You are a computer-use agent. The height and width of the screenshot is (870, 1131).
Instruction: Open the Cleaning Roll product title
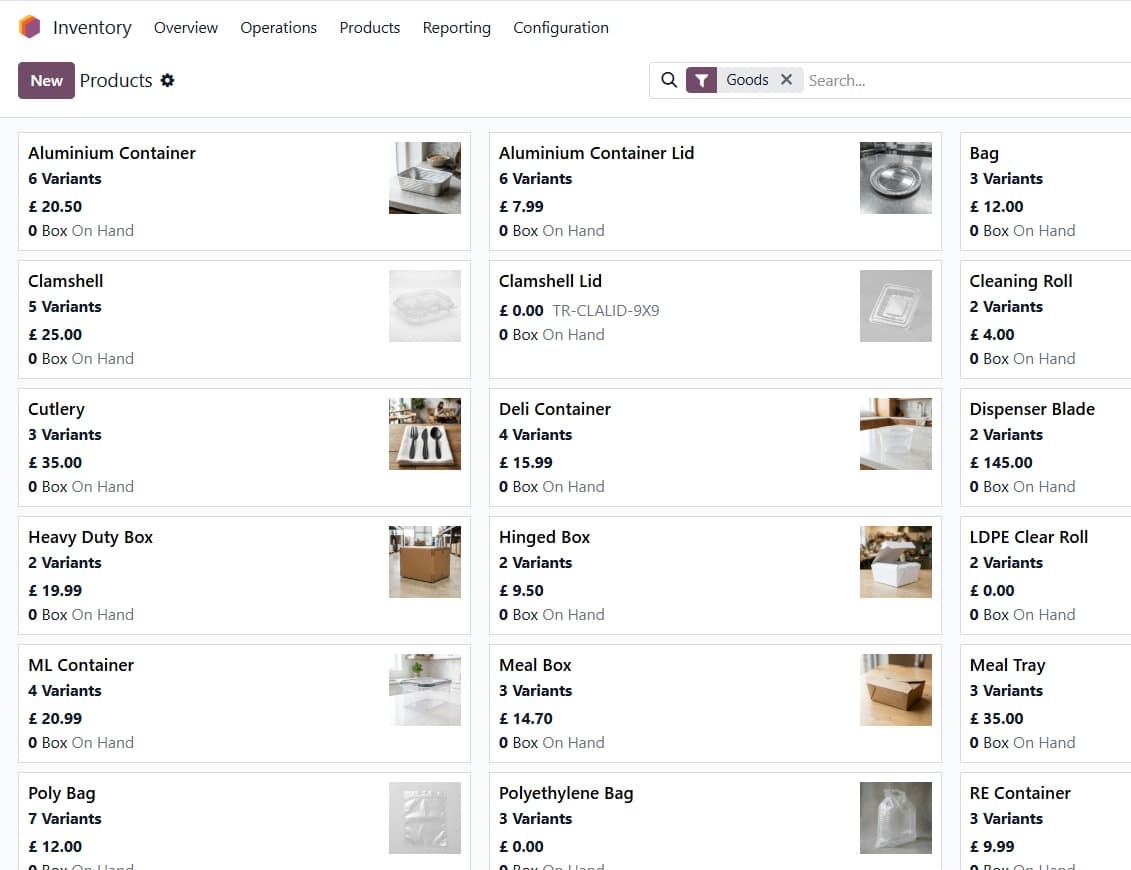click(x=1021, y=281)
